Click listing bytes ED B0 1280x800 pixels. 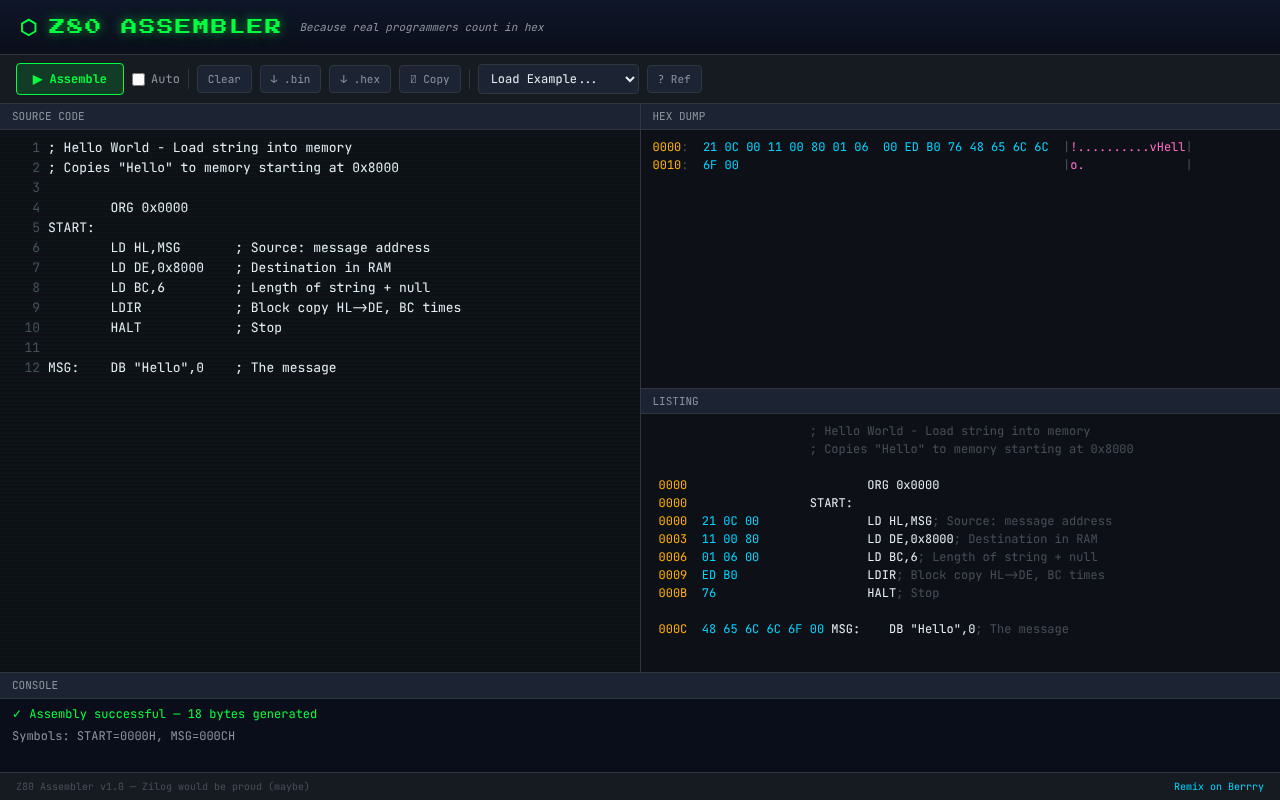tap(720, 576)
